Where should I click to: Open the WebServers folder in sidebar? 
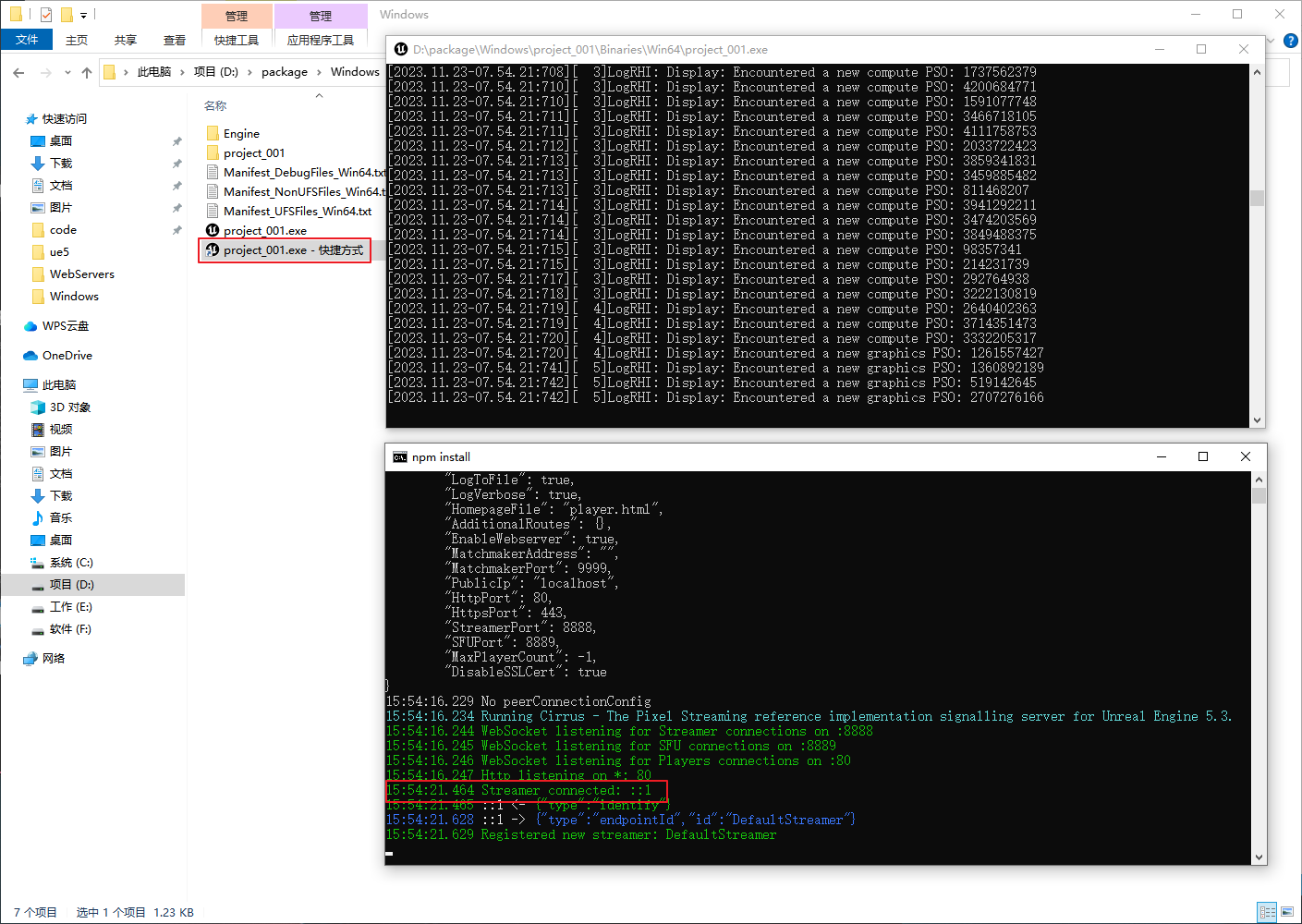click(82, 274)
